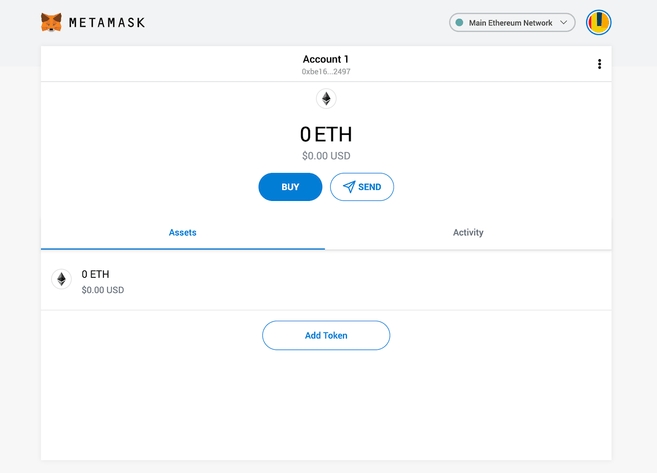Click the $0.00 USD under the main balance
Screen dimensions: 657x473
(x=326, y=156)
